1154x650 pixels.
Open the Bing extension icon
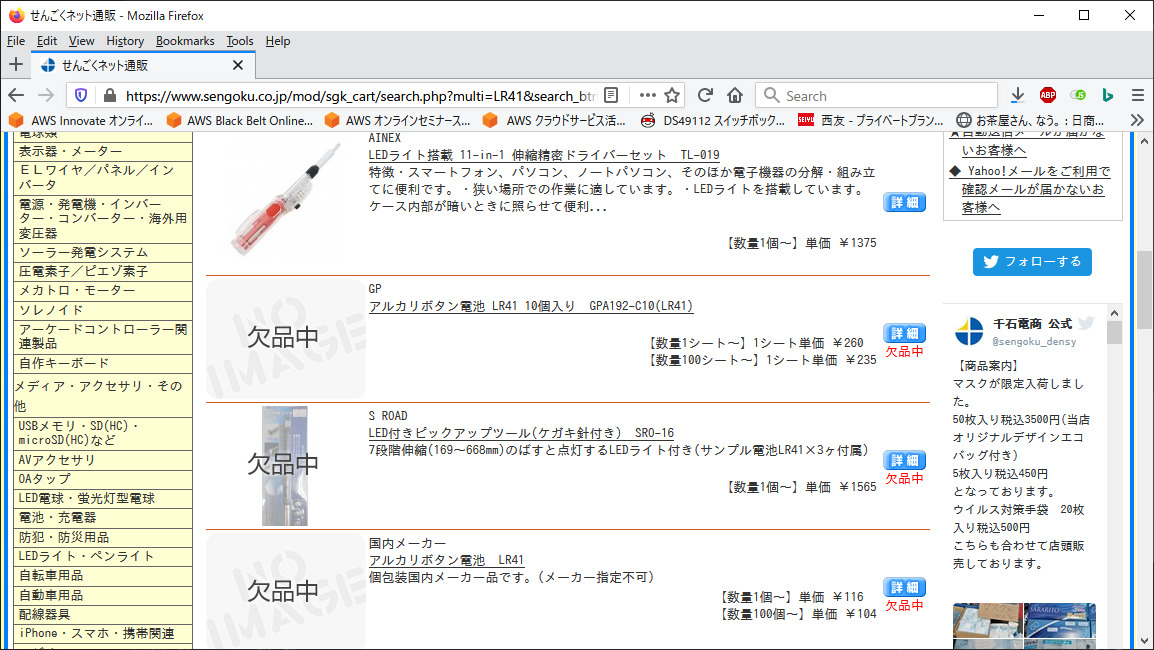coord(1108,96)
